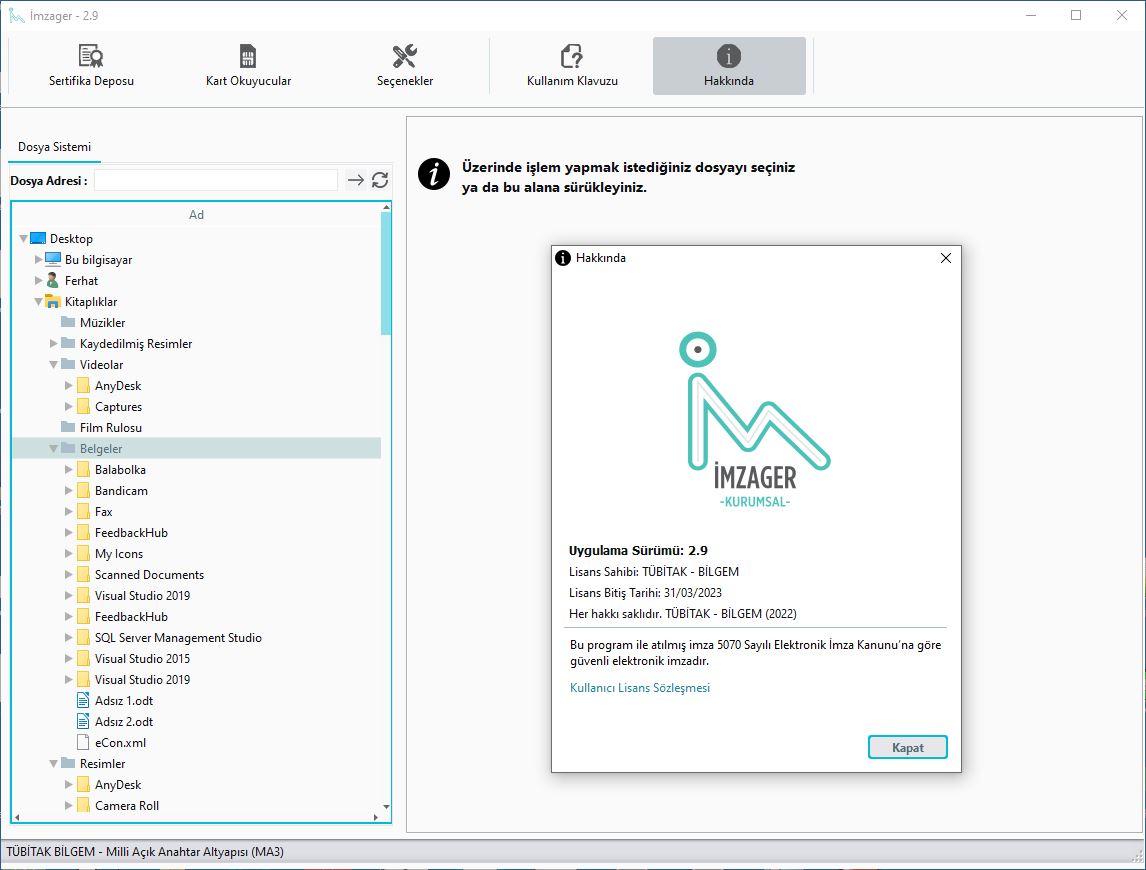This screenshot has width=1146, height=870.
Task: Click the Bandicam folder icon
Action: point(83,491)
